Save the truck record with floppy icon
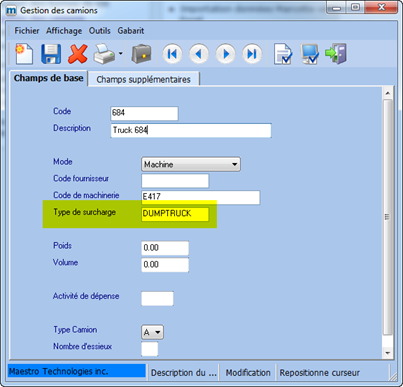Screen dimensions: 403x387 coord(51,54)
